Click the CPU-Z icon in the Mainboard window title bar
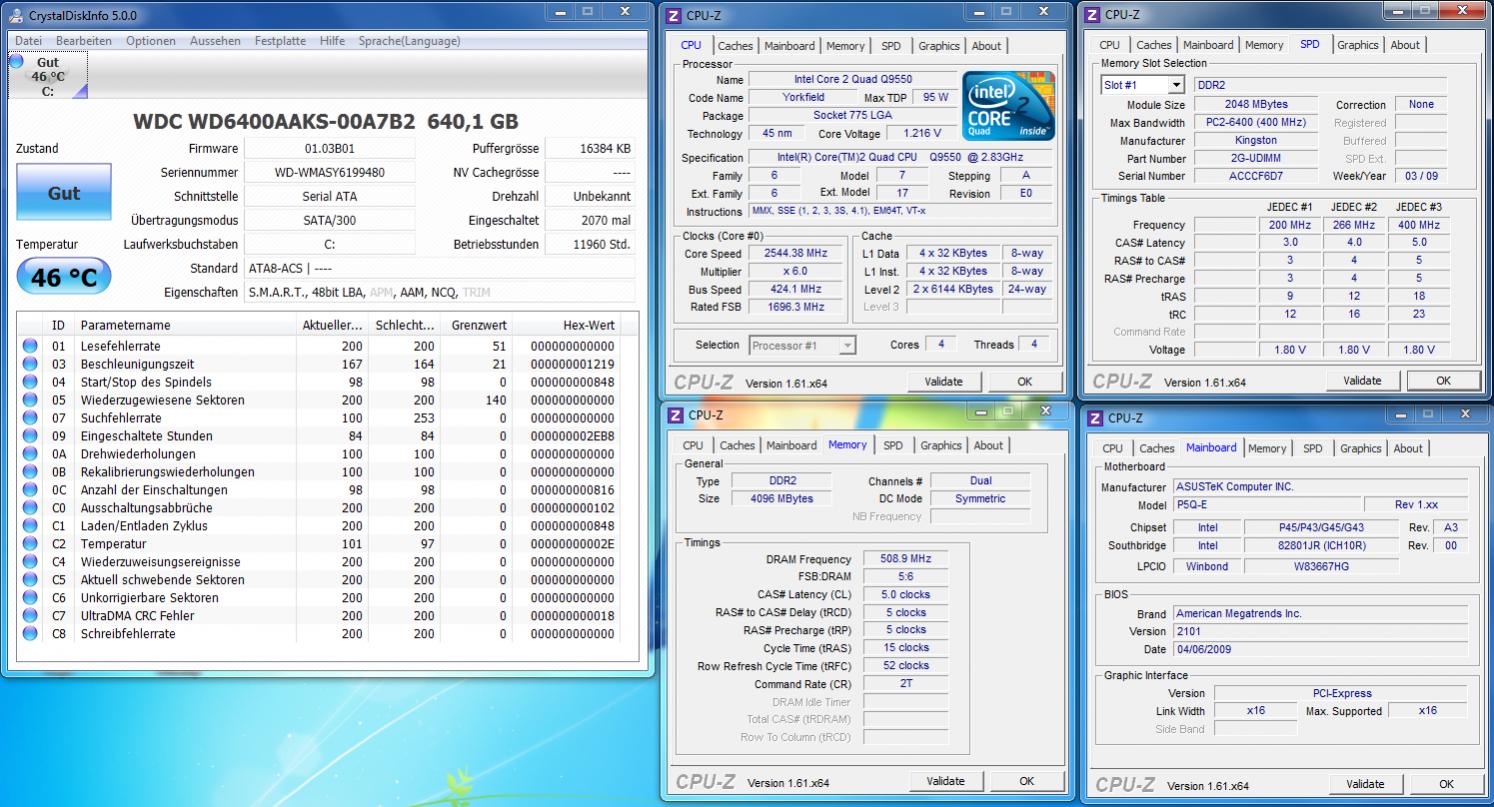Image resolution: width=1494 pixels, height=807 pixels. [1096, 417]
